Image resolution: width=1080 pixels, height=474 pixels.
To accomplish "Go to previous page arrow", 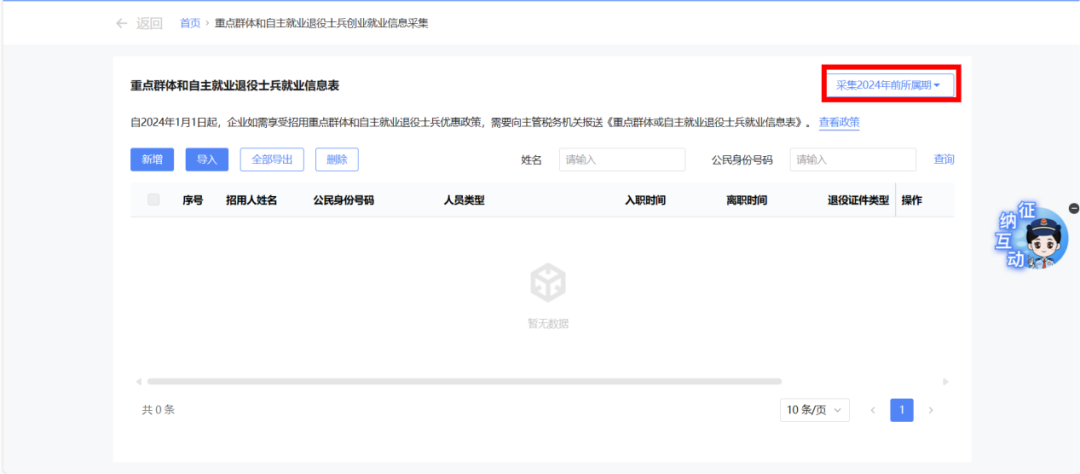I will 872,410.
